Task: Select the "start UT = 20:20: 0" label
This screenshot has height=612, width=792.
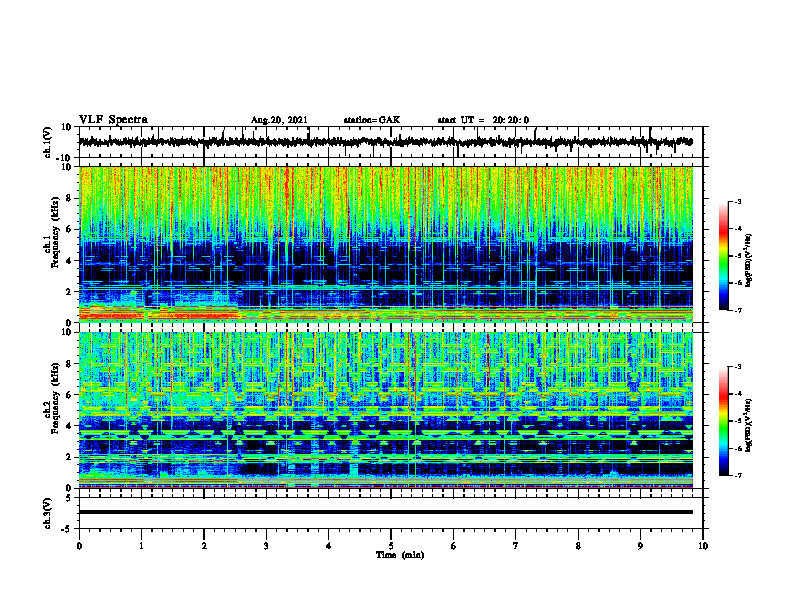Action: click(x=483, y=120)
